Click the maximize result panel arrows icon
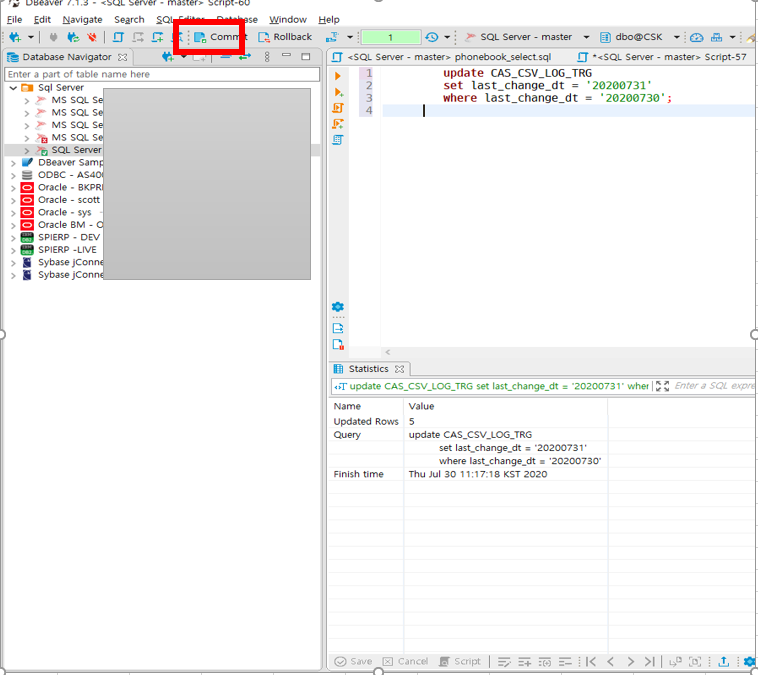758x675 pixels. (x=662, y=386)
